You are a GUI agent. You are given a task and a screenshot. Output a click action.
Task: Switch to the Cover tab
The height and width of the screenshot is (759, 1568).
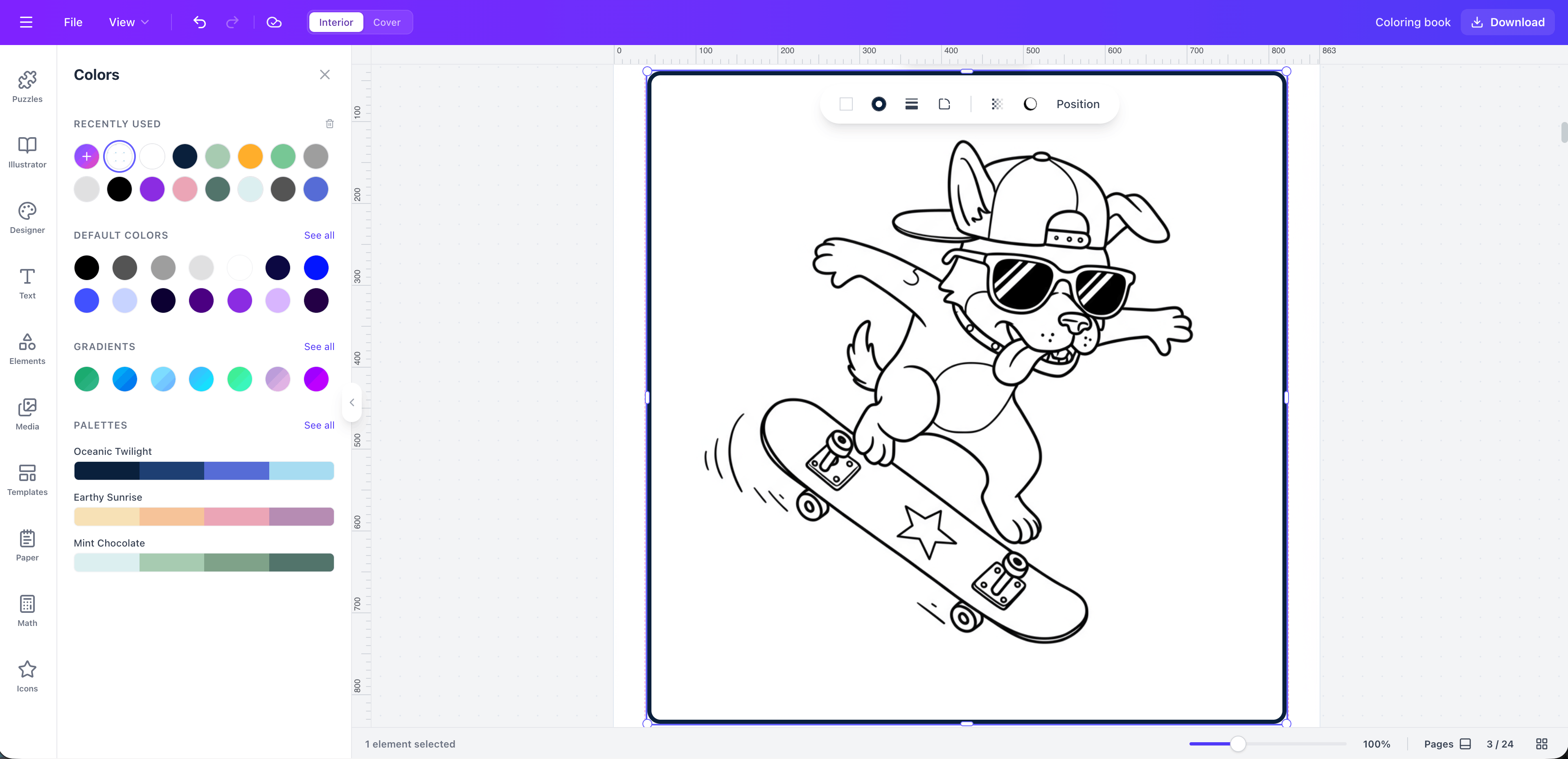pyautogui.click(x=387, y=22)
